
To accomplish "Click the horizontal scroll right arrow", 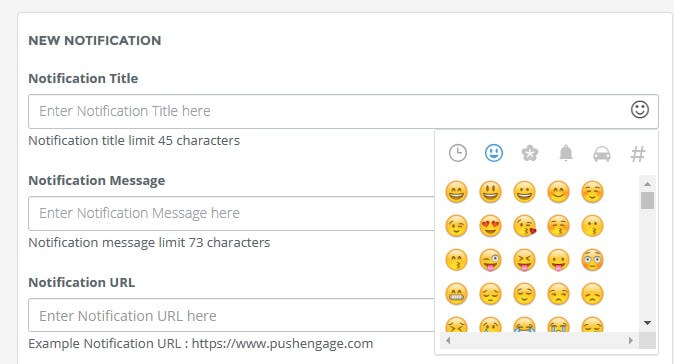I will tap(631, 340).
